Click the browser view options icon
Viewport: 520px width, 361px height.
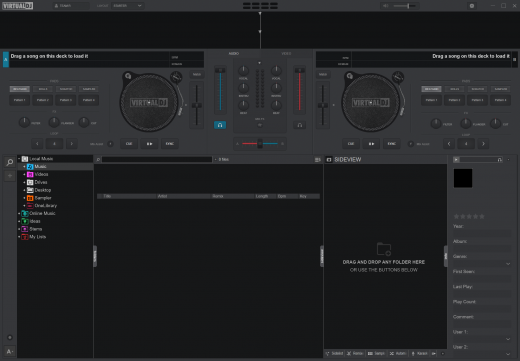317,160
